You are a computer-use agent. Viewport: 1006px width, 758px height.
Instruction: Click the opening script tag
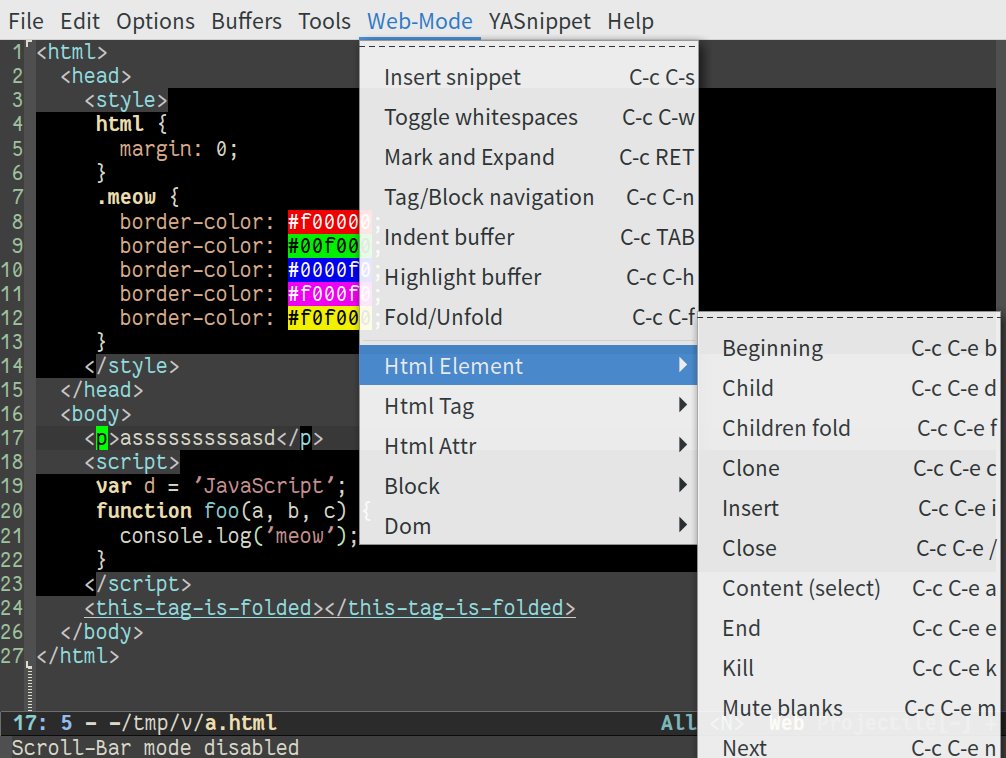(132, 462)
